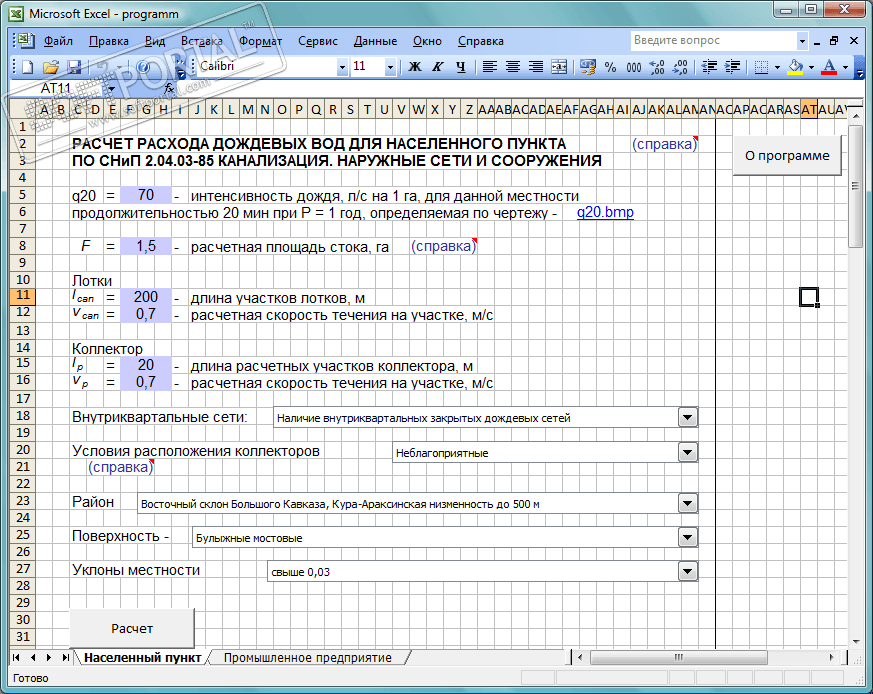Click the Введите вопрос help field

coord(714,40)
